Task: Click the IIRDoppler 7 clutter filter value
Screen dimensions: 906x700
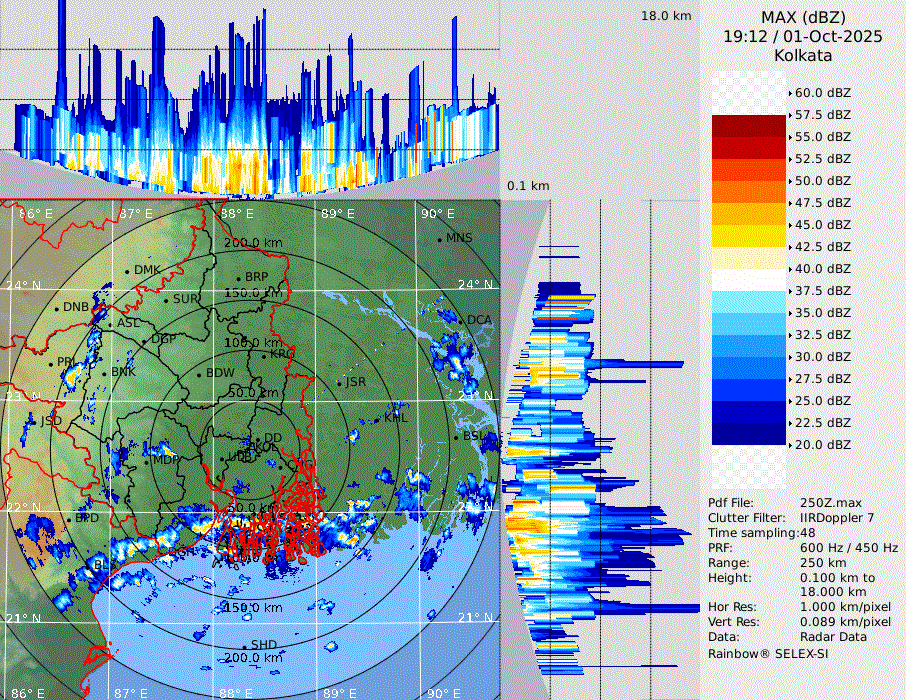Action: pyautogui.click(x=837, y=518)
